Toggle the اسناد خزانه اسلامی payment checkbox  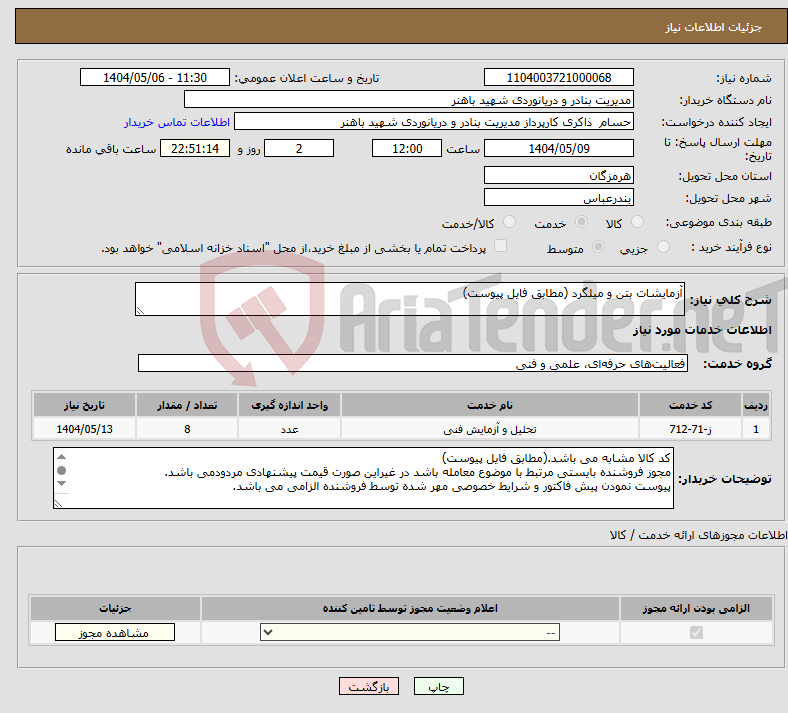501,246
